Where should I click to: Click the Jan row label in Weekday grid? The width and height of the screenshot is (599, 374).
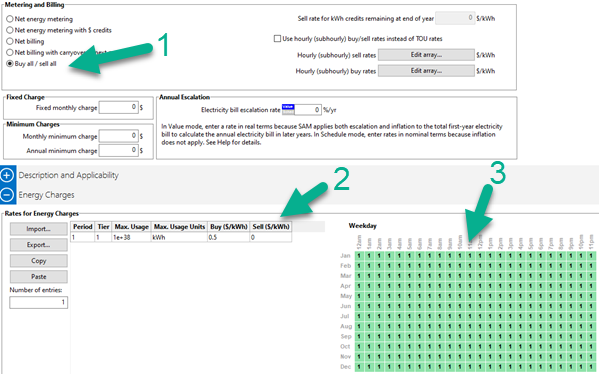coord(345,256)
